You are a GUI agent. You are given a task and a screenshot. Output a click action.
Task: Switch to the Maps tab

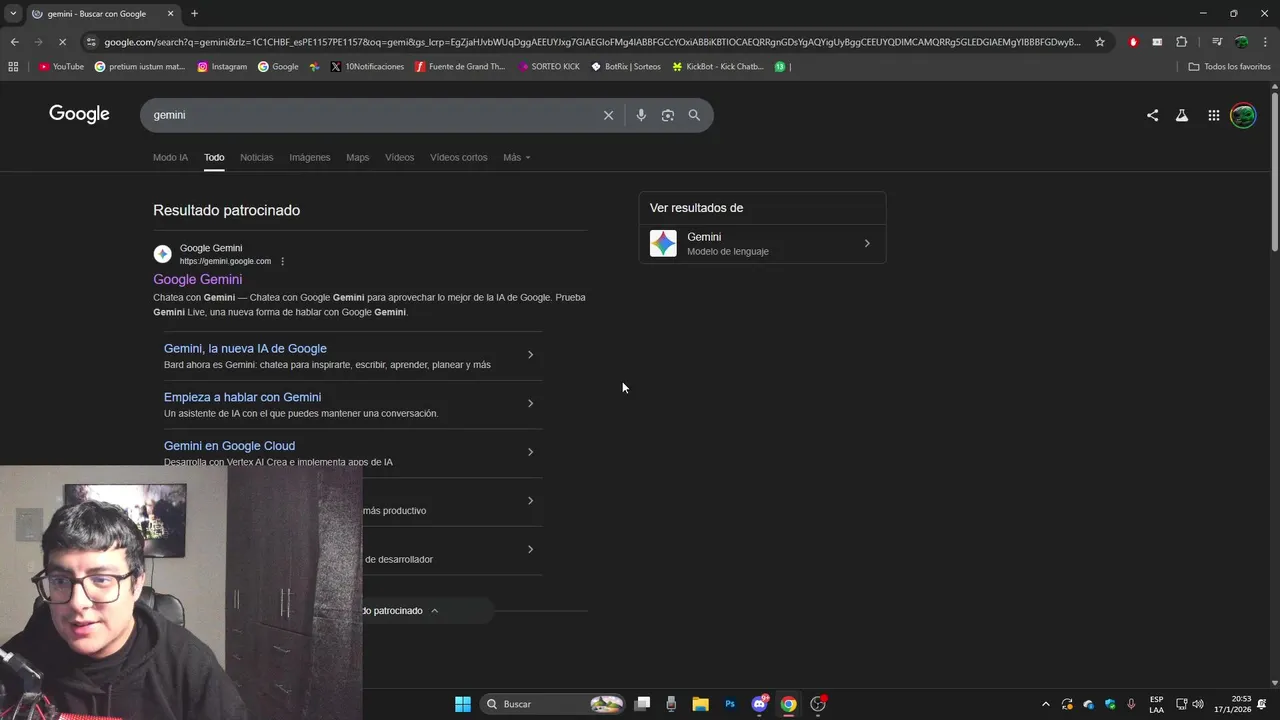357,157
